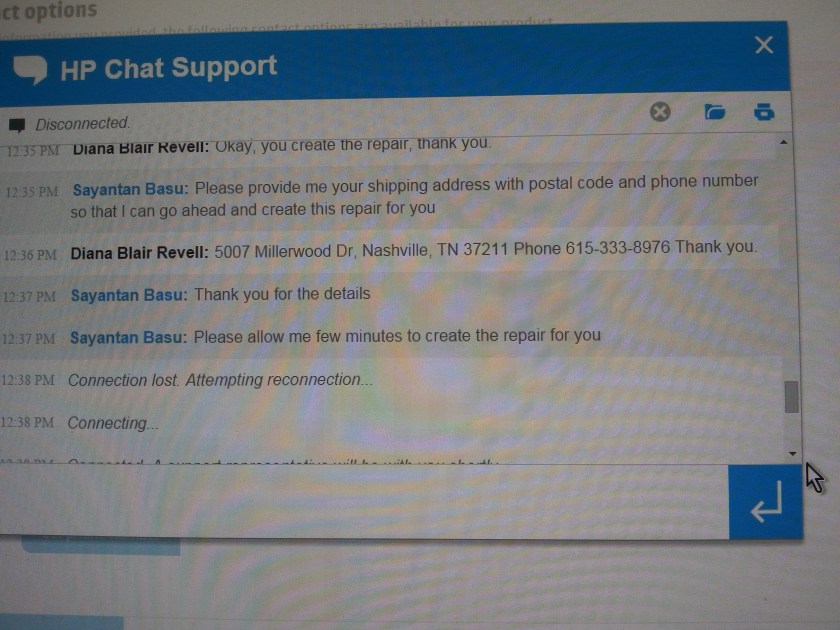
Task: Save the transcript with the folder icon
Action: pyautogui.click(x=715, y=111)
